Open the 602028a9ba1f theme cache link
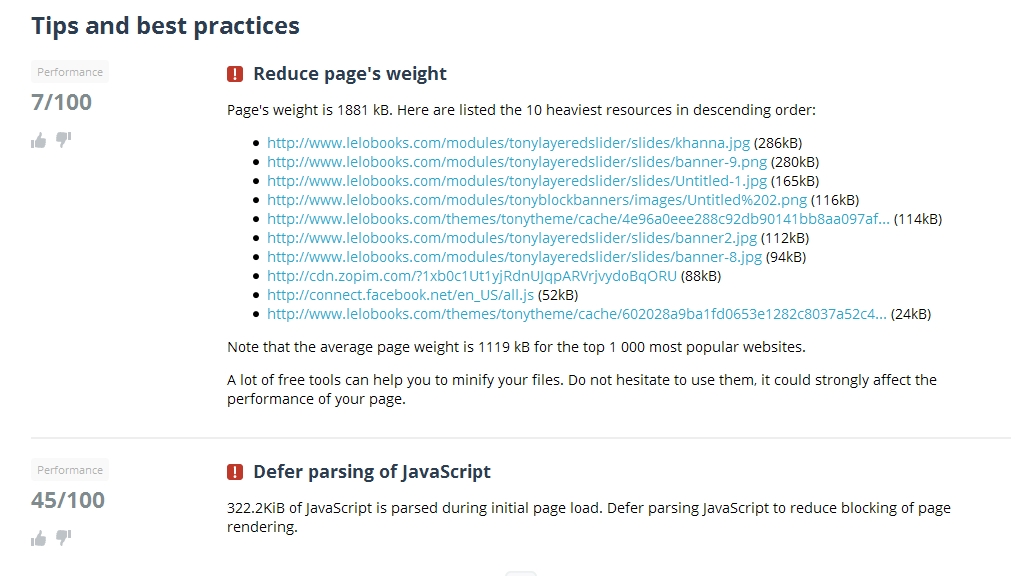Screen dimensions: 1029x576 pyautogui.click(x=577, y=314)
